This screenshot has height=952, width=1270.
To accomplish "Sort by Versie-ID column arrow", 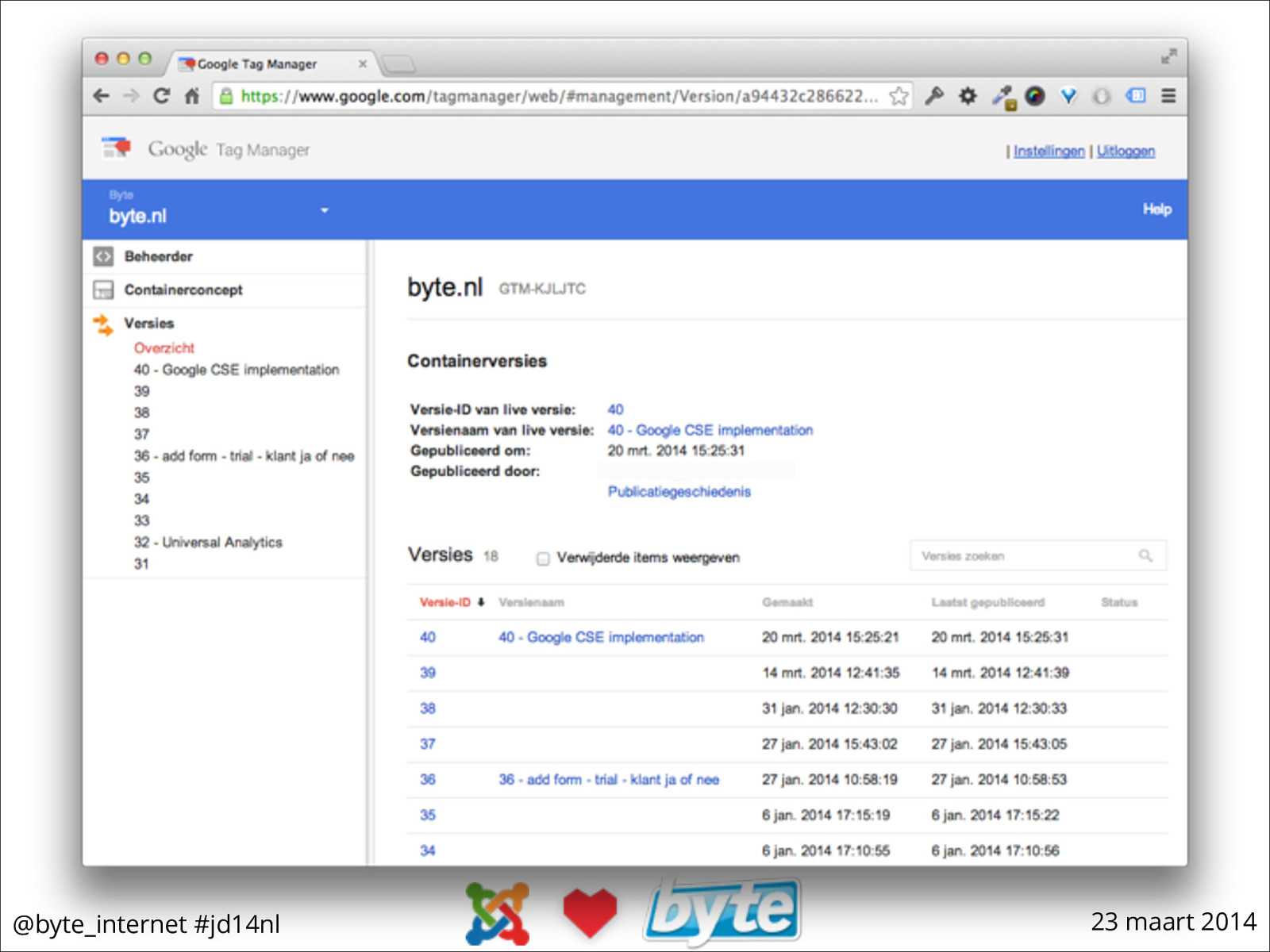I will [481, 602].
